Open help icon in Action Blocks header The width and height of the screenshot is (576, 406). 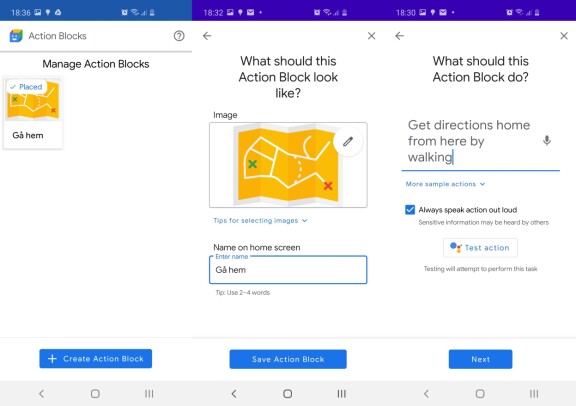click(179, 36)
